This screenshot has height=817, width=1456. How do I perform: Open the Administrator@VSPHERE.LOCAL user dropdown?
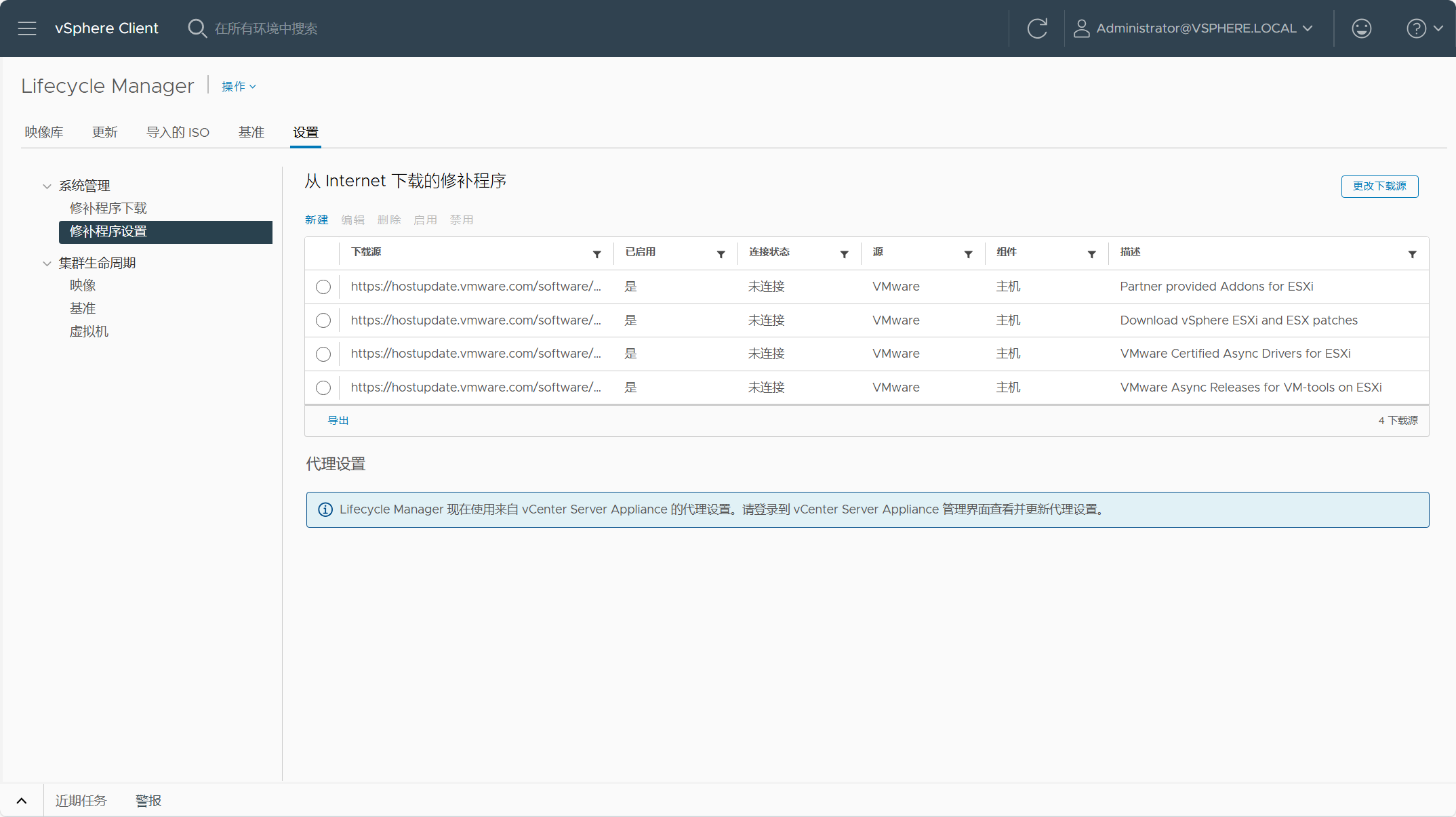pyautogui.click(x=1193, y=28)
